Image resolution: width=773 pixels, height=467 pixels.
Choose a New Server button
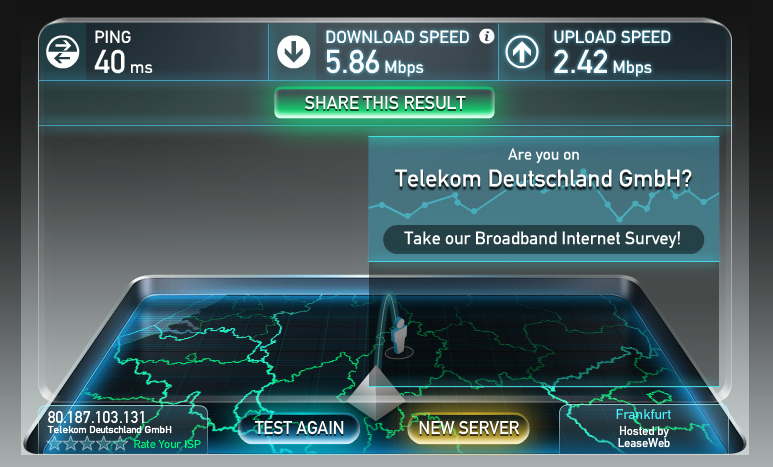click(x=469, y=428)
